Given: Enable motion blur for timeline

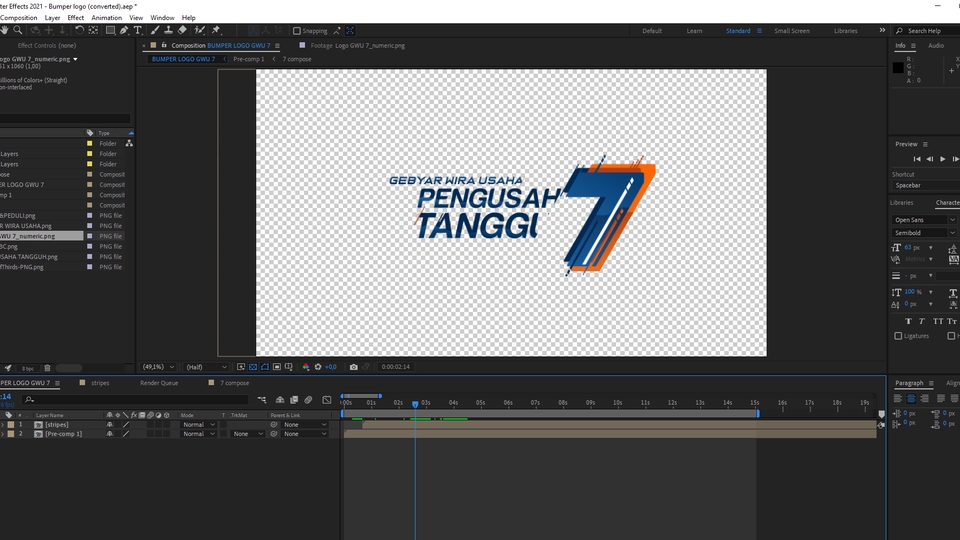Looking at the screenshot, I should coord(309,400).
